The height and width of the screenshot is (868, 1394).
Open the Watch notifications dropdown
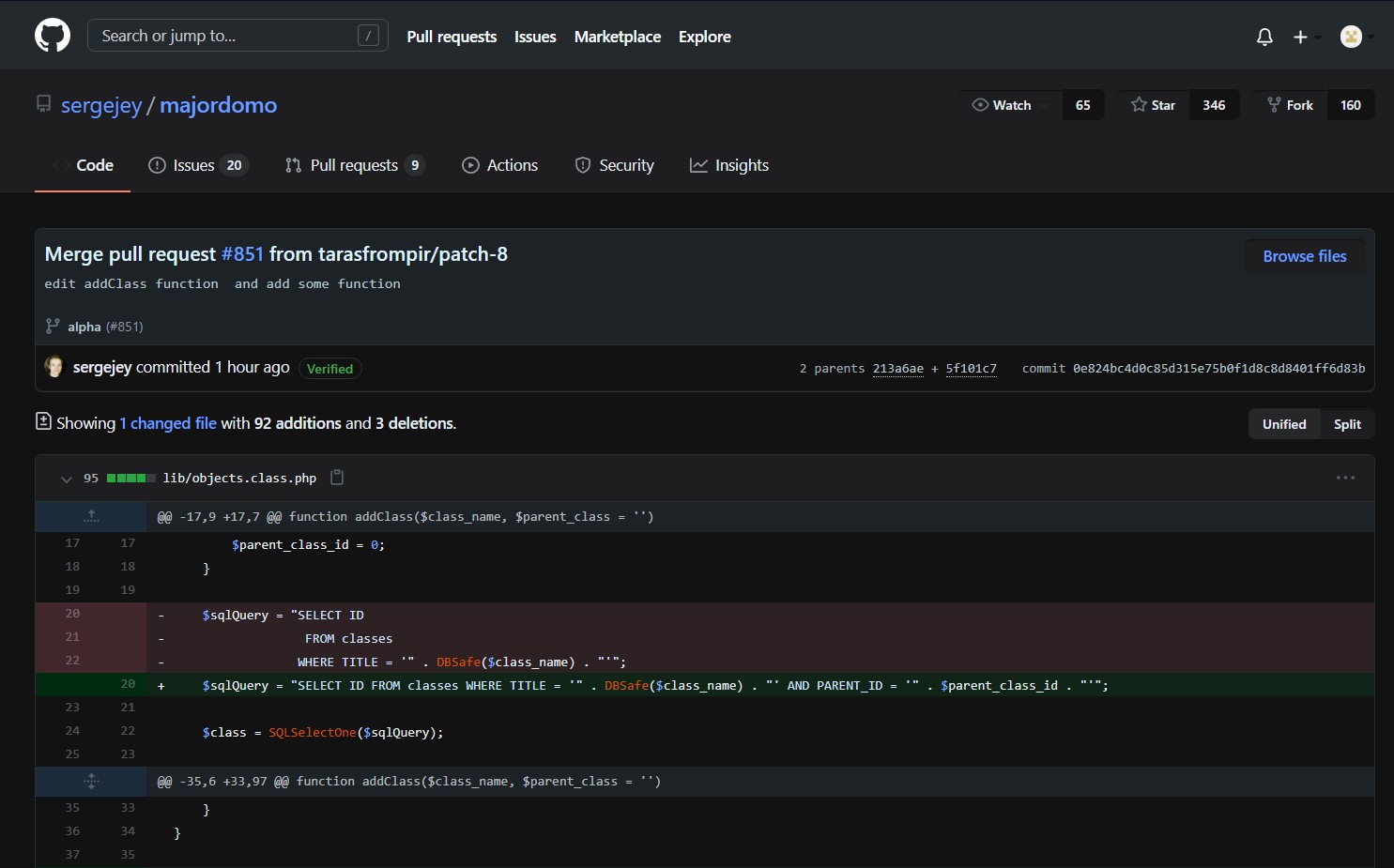click(x=1010, y=105)
